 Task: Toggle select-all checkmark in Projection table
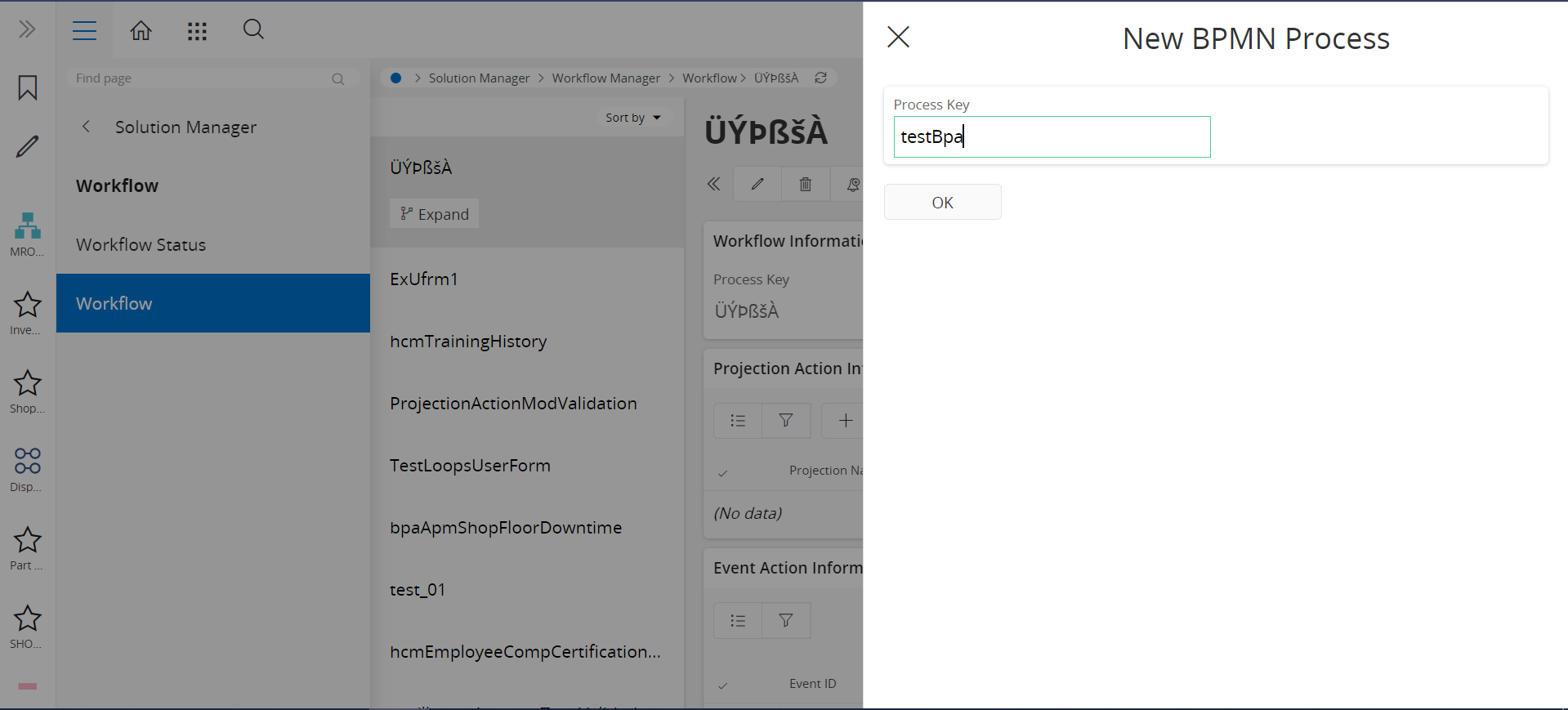722,472
